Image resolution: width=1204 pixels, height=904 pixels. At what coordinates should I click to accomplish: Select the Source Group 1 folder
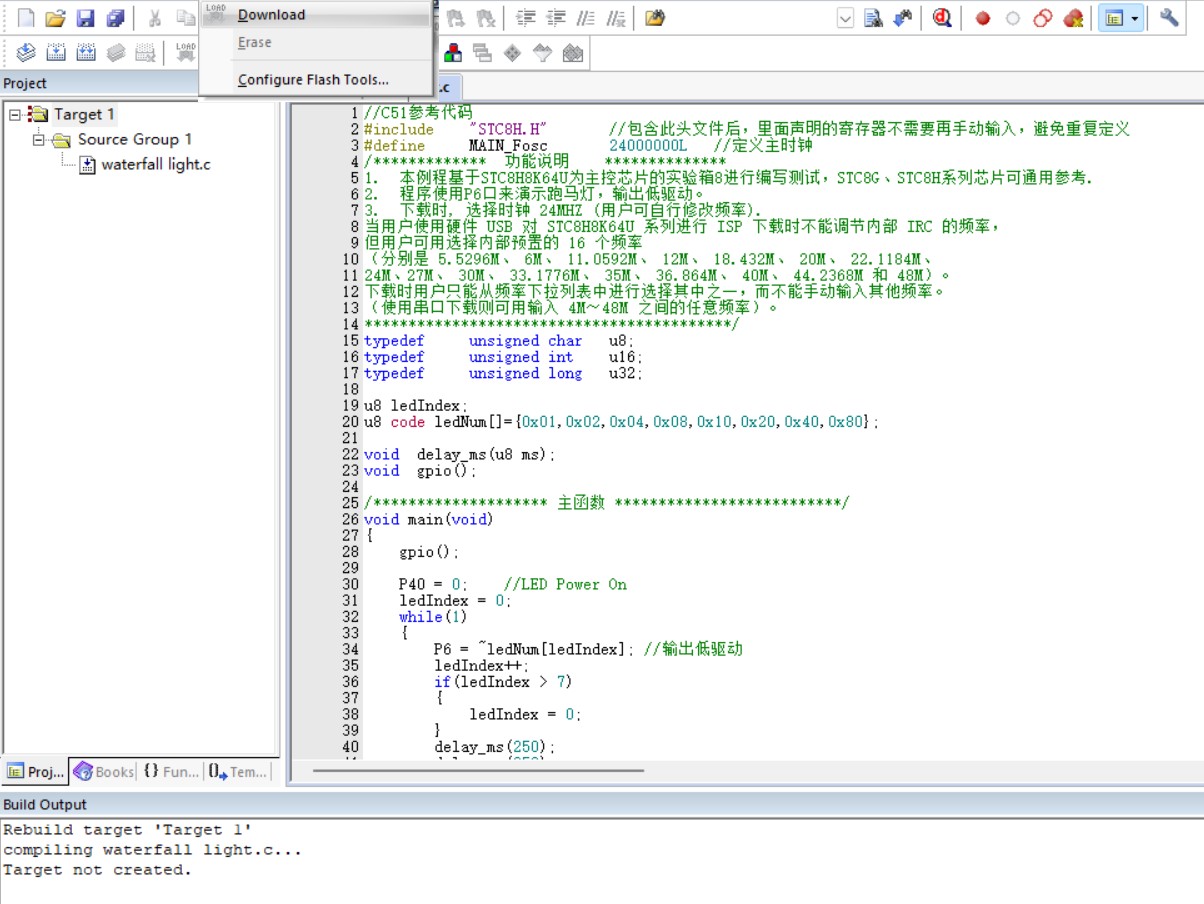tap(135, 139)
